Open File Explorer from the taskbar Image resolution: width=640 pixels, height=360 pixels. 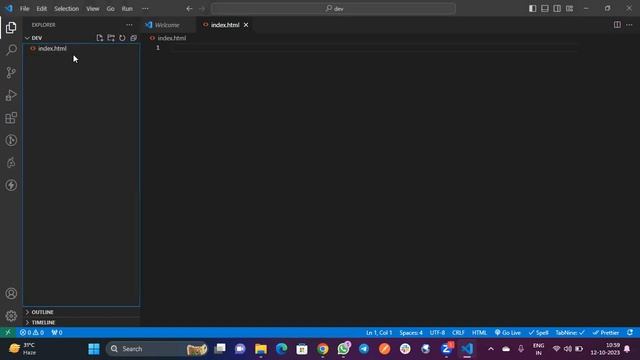[x=261, y=349]
